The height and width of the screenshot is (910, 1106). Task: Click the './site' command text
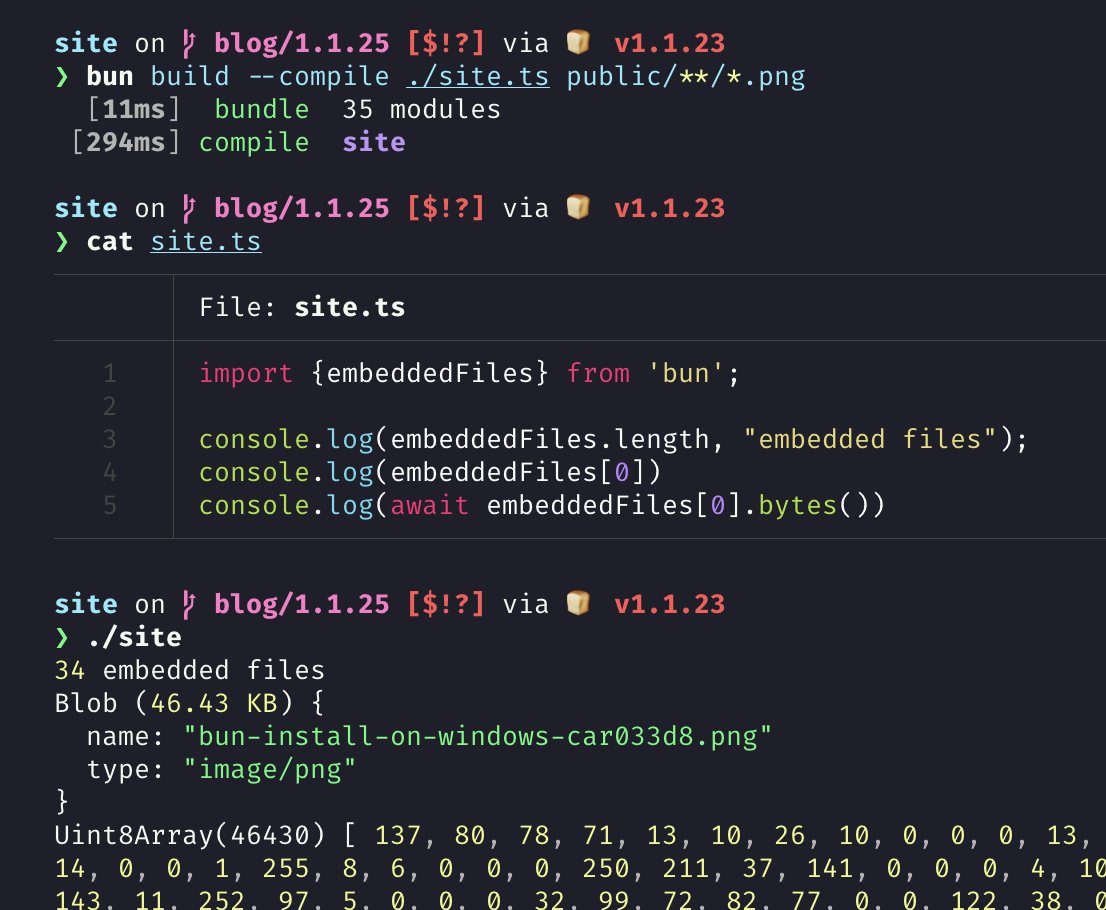[134, 637]
